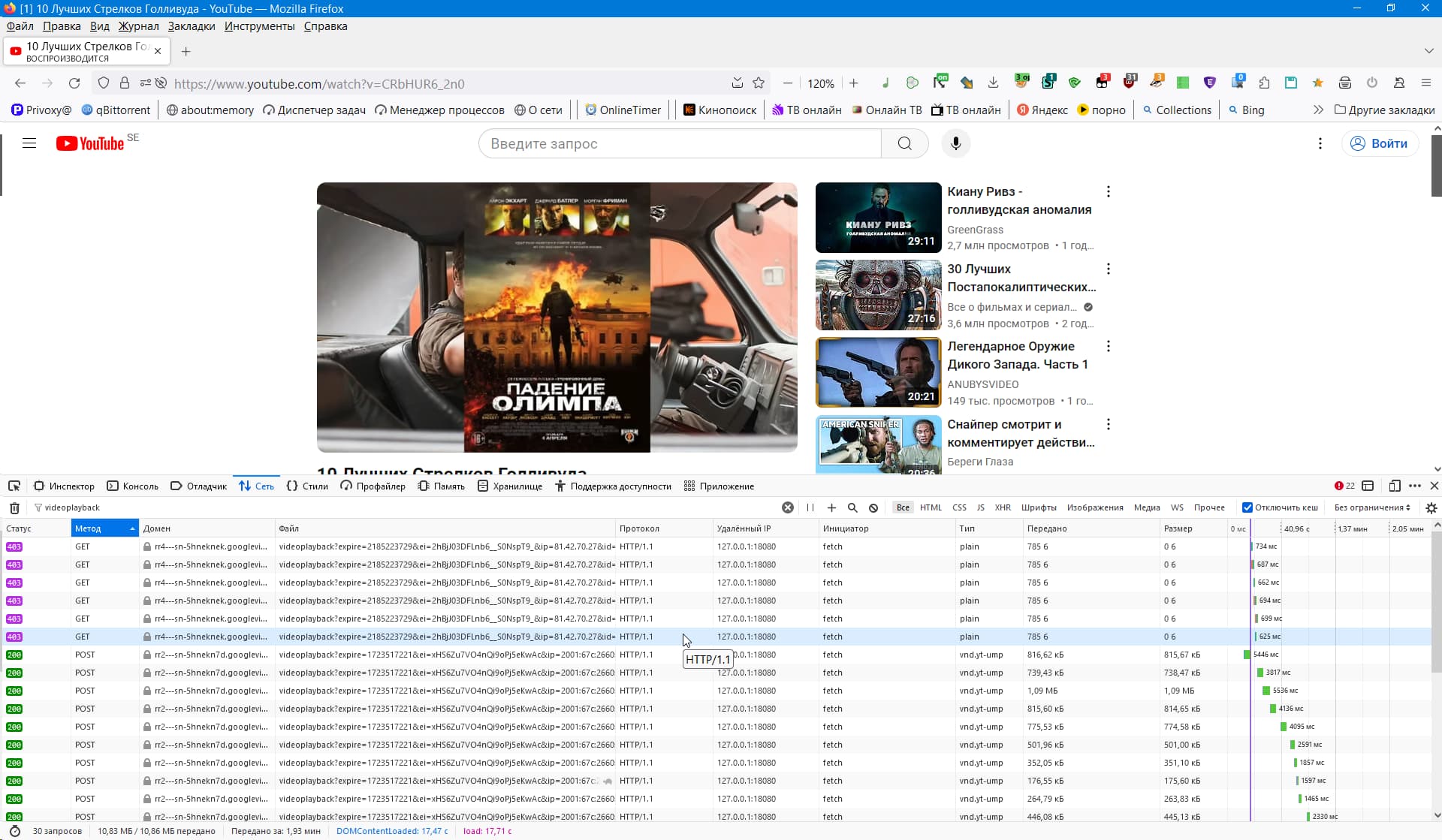The width and height of the screenshot is (1442, 840).
Task: Click the page URL address bar
Action: 448,83
